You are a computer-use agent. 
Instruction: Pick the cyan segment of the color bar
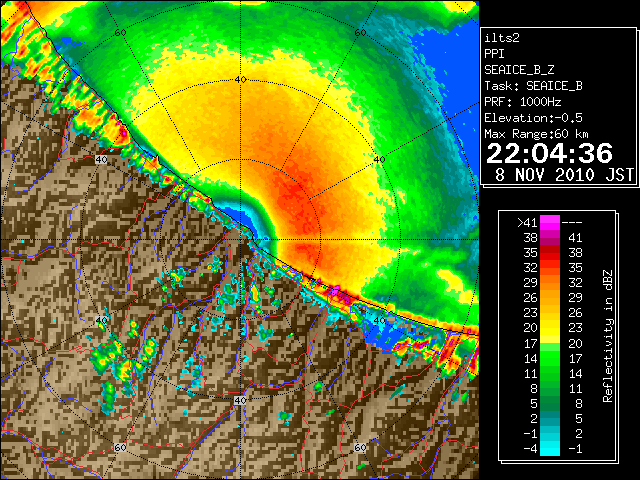click(x=550, y=448)
